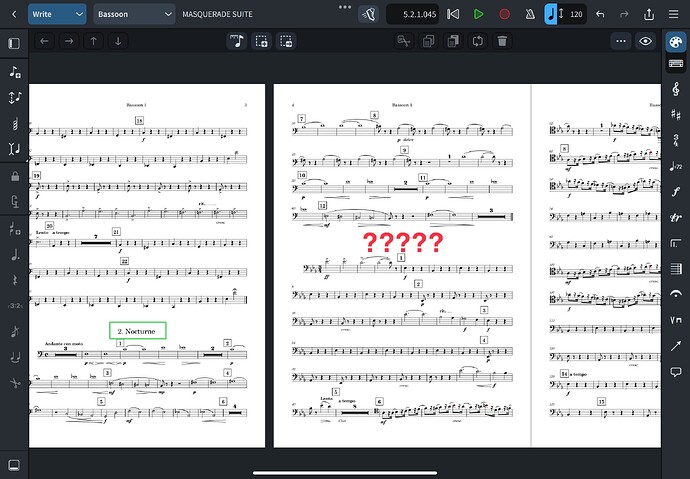Move selection up with up arrow
This screenshot has height=479, width=690.
(93, 41)
